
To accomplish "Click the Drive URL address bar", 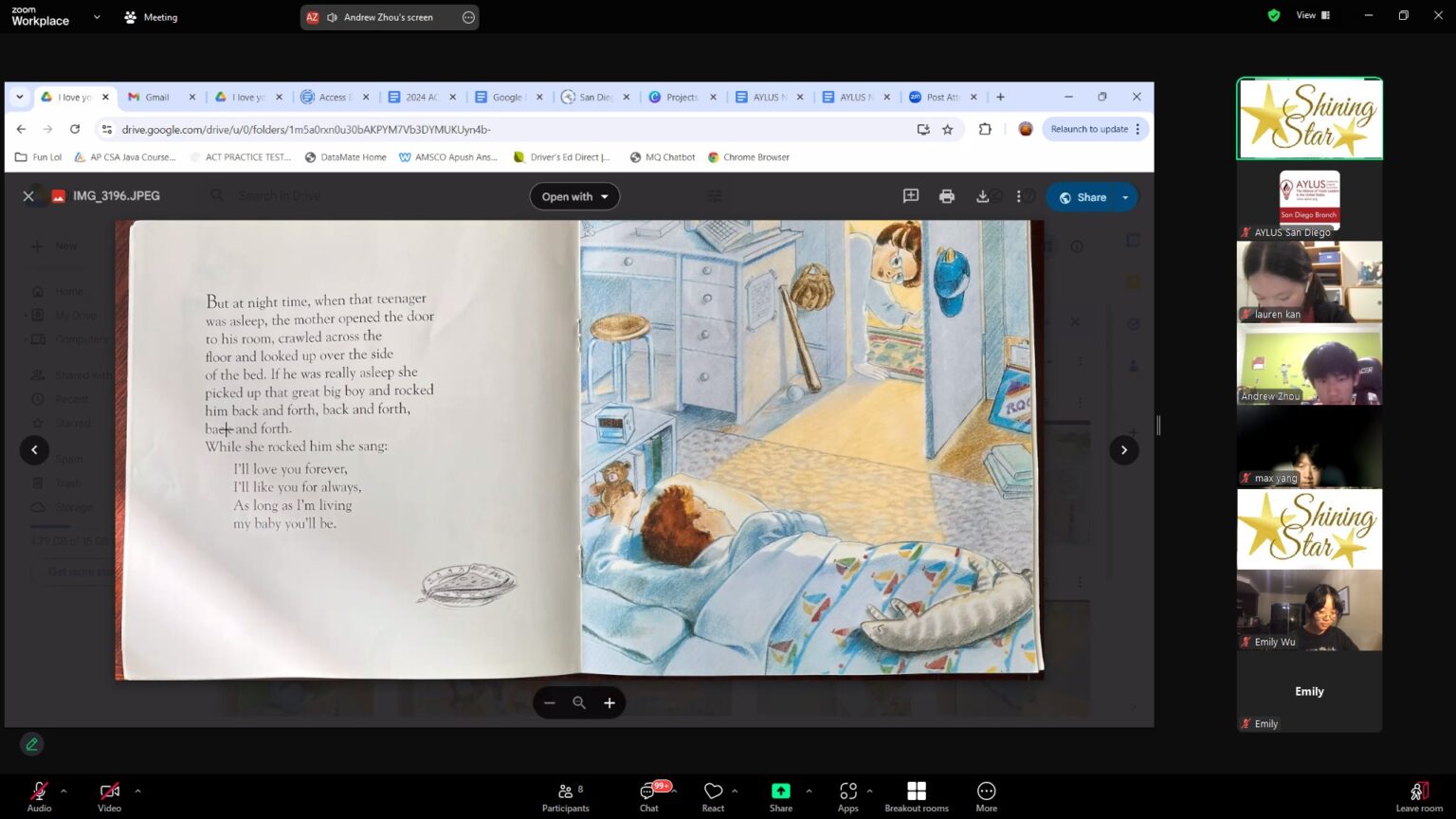I will pyautogui.click(x=512, y=129).
